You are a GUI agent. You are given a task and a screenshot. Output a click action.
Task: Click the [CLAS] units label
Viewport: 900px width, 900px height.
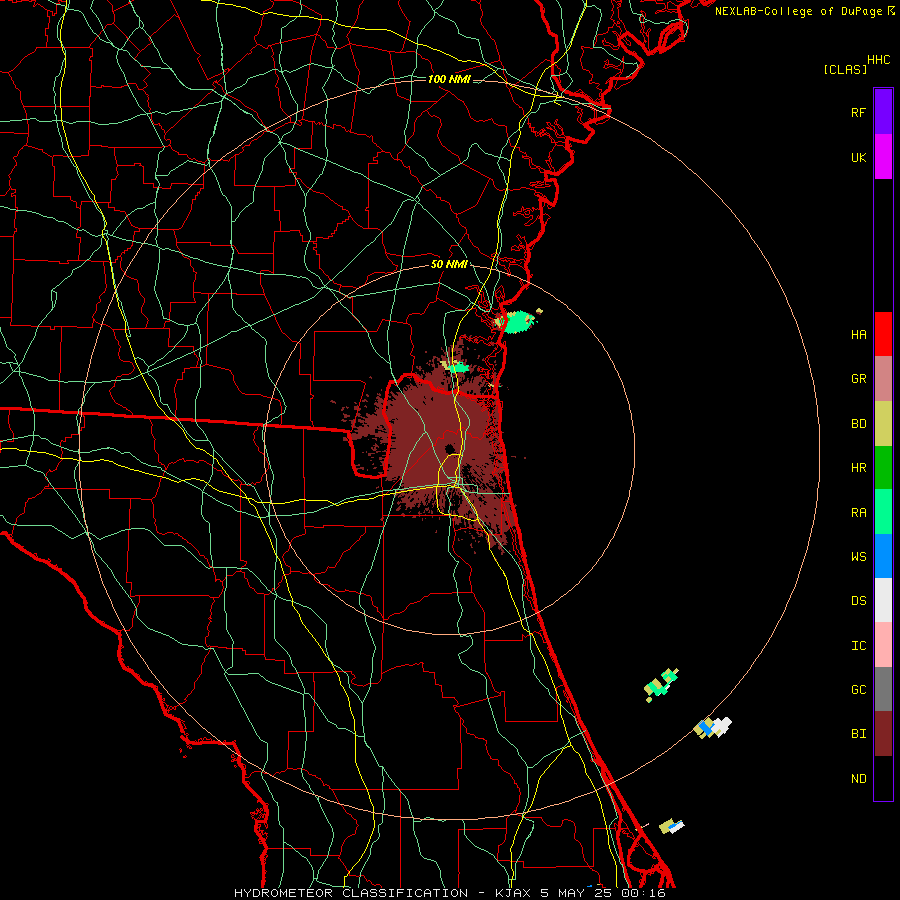click(845, 69)
